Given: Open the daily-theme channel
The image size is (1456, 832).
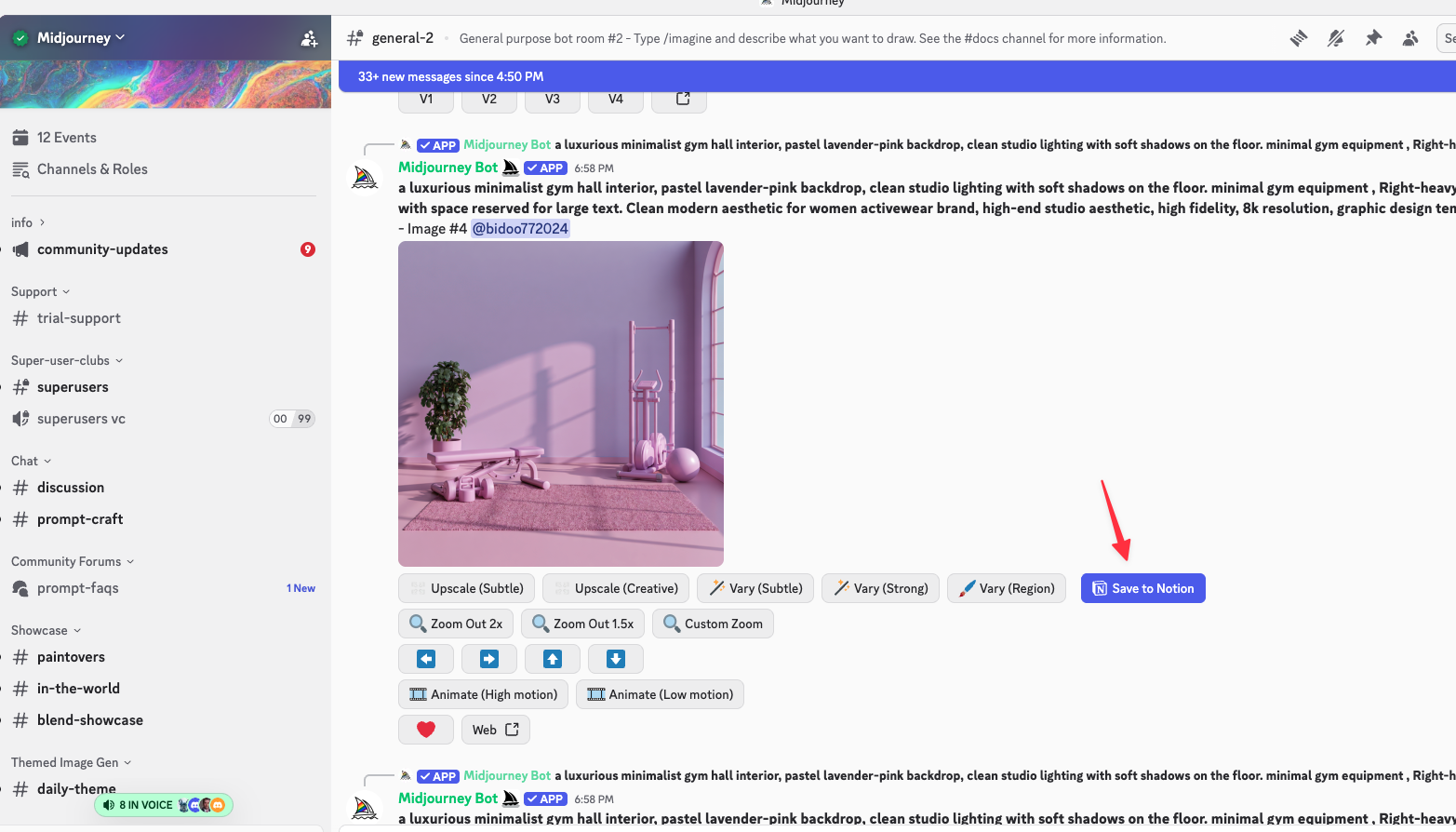Looking at the screenshot, I should pos(76,789).
